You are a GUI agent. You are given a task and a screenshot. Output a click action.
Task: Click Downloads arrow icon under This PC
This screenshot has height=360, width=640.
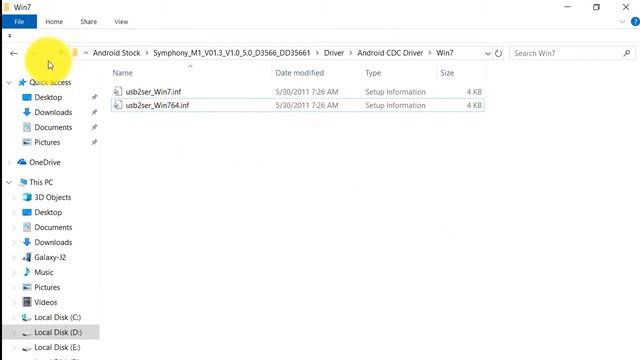(x=27, y=242)
